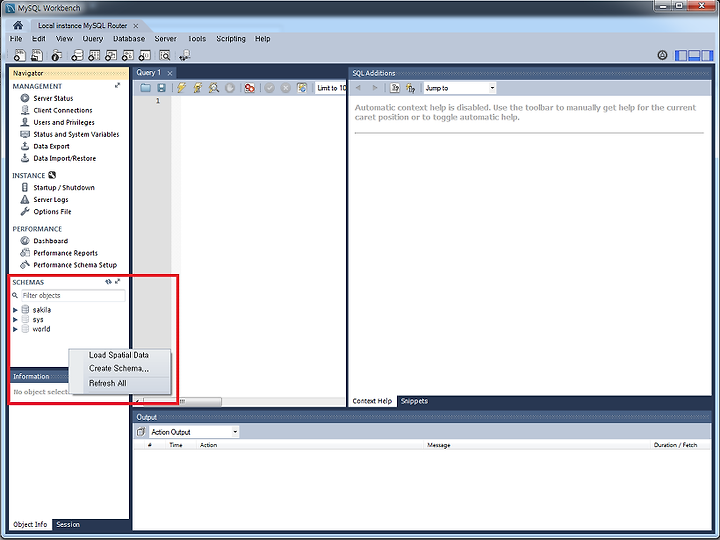
Task: Click the forward arrow in SQL Additions
Action: [x=375, y=88]
